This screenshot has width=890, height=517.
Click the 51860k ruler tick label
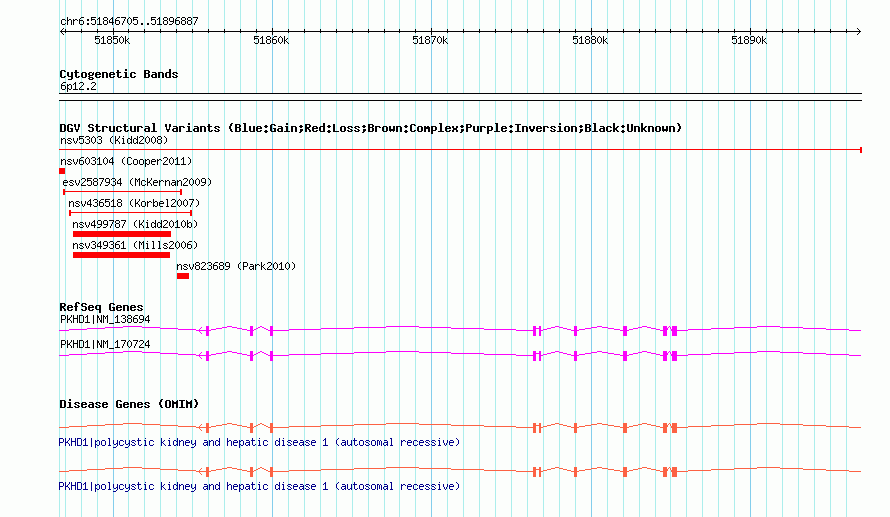271,40
